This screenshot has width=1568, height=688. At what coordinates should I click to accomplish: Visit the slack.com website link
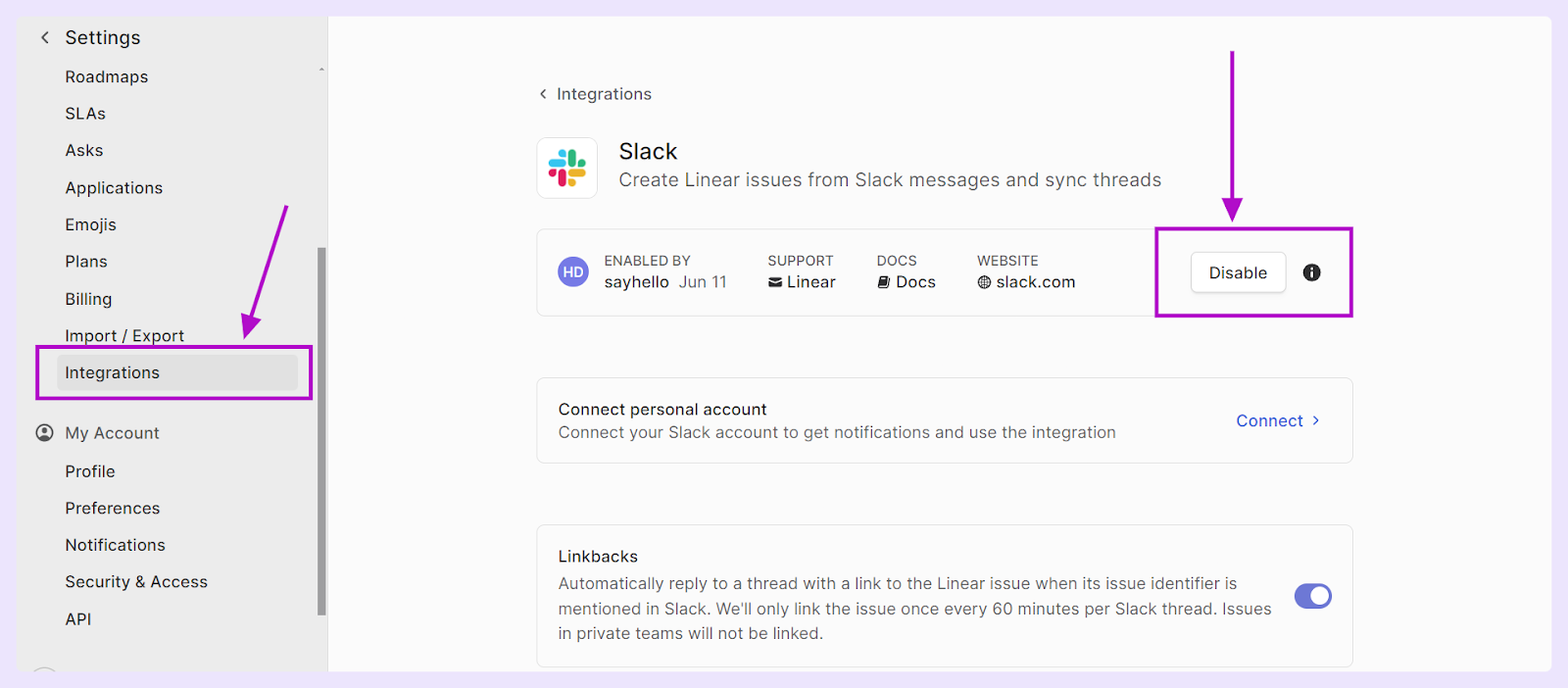coord(1026,282)
